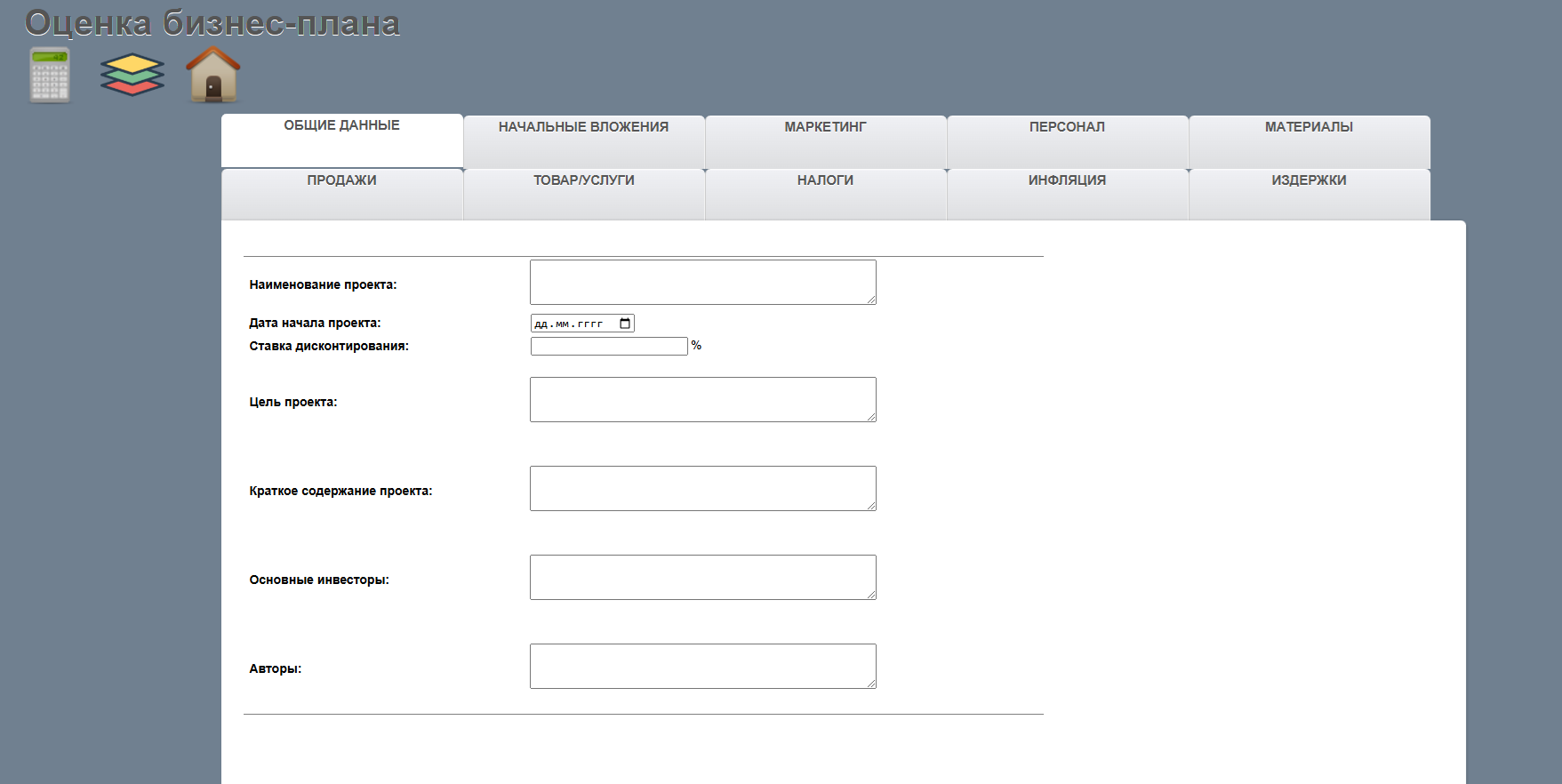Click the Наименование проекта text area
The image size is (1562, 784).
[x=702, y=282]
